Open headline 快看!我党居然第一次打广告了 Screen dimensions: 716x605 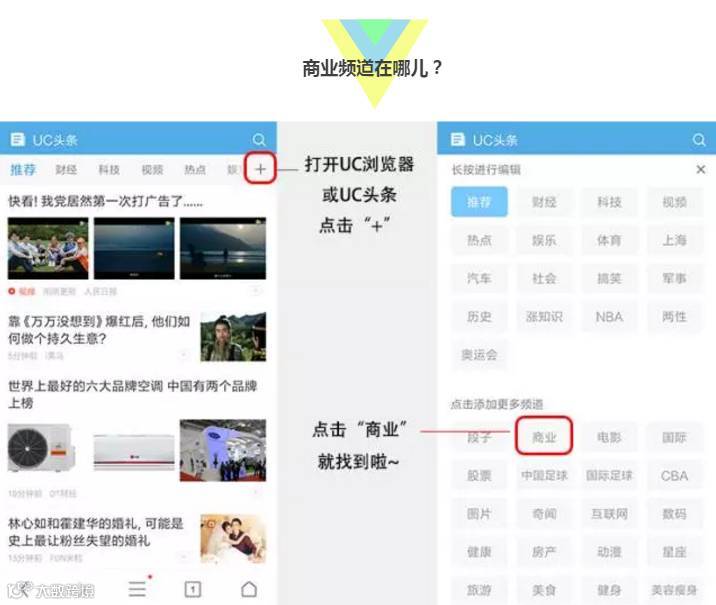[x=105, y=201]
